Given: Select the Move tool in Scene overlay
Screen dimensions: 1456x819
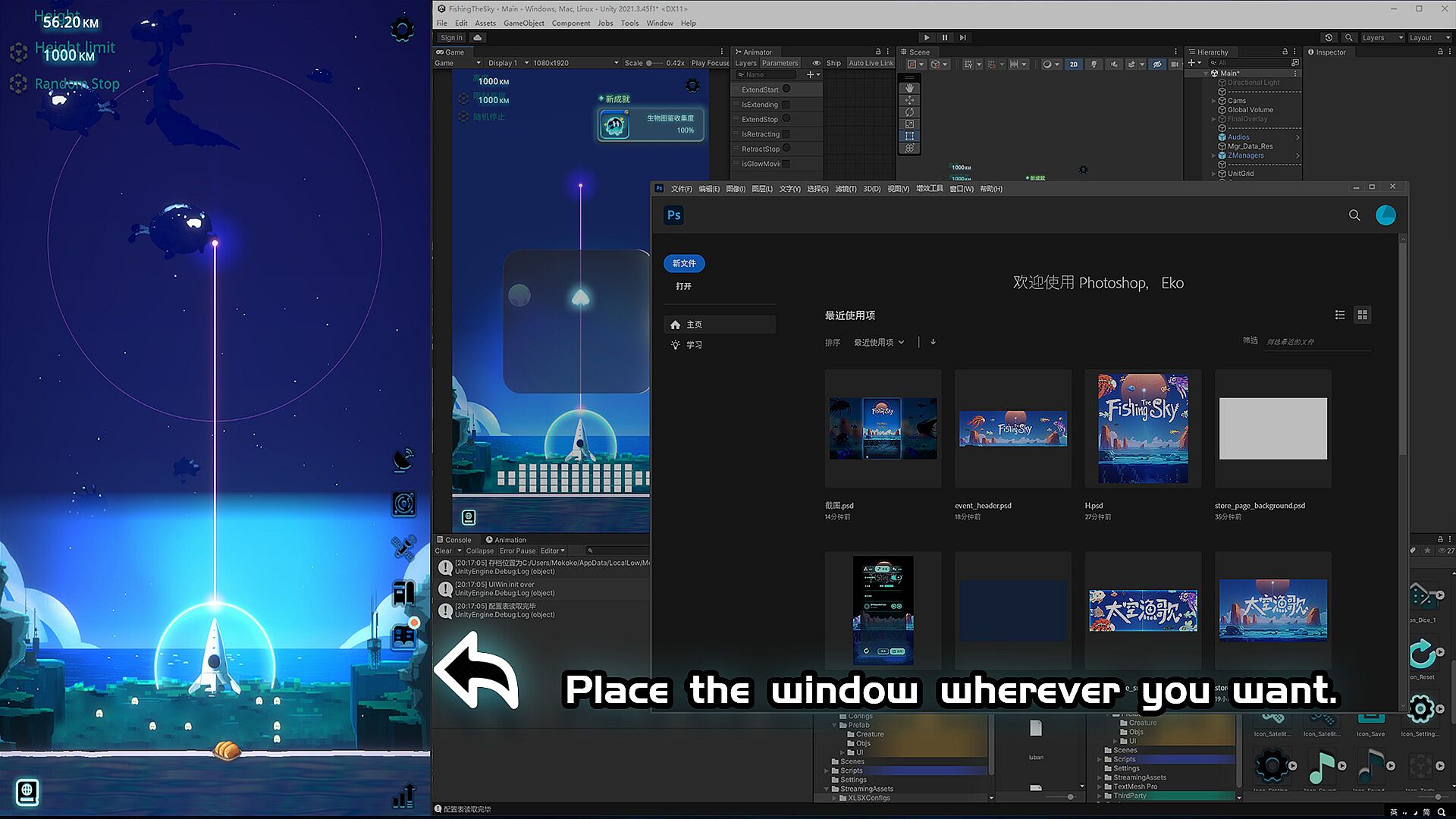Looking at the screenshot, I should [909, 100].
